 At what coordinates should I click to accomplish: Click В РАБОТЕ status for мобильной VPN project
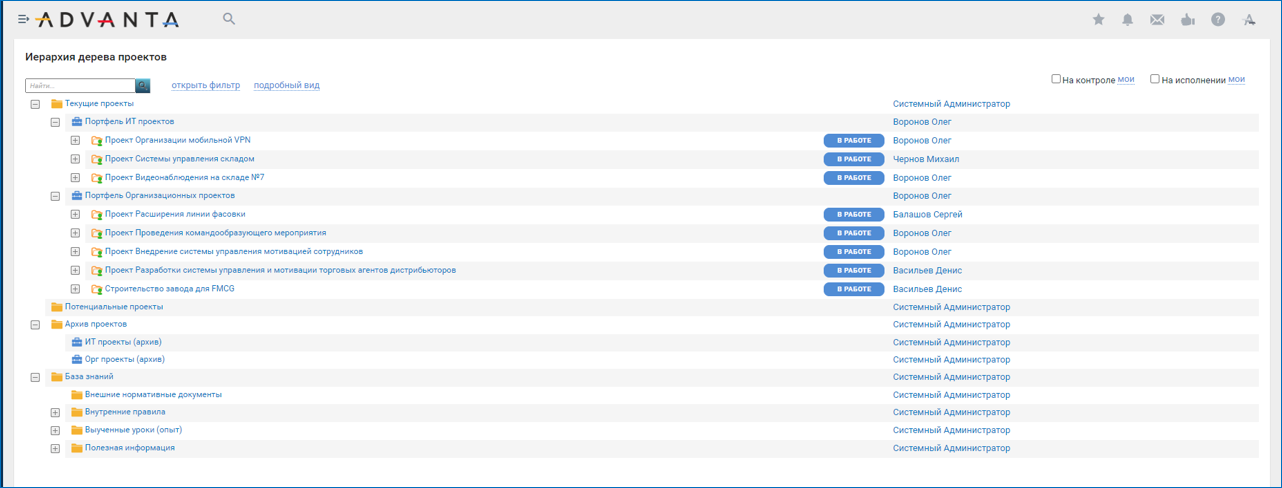(x=854, y=141)
